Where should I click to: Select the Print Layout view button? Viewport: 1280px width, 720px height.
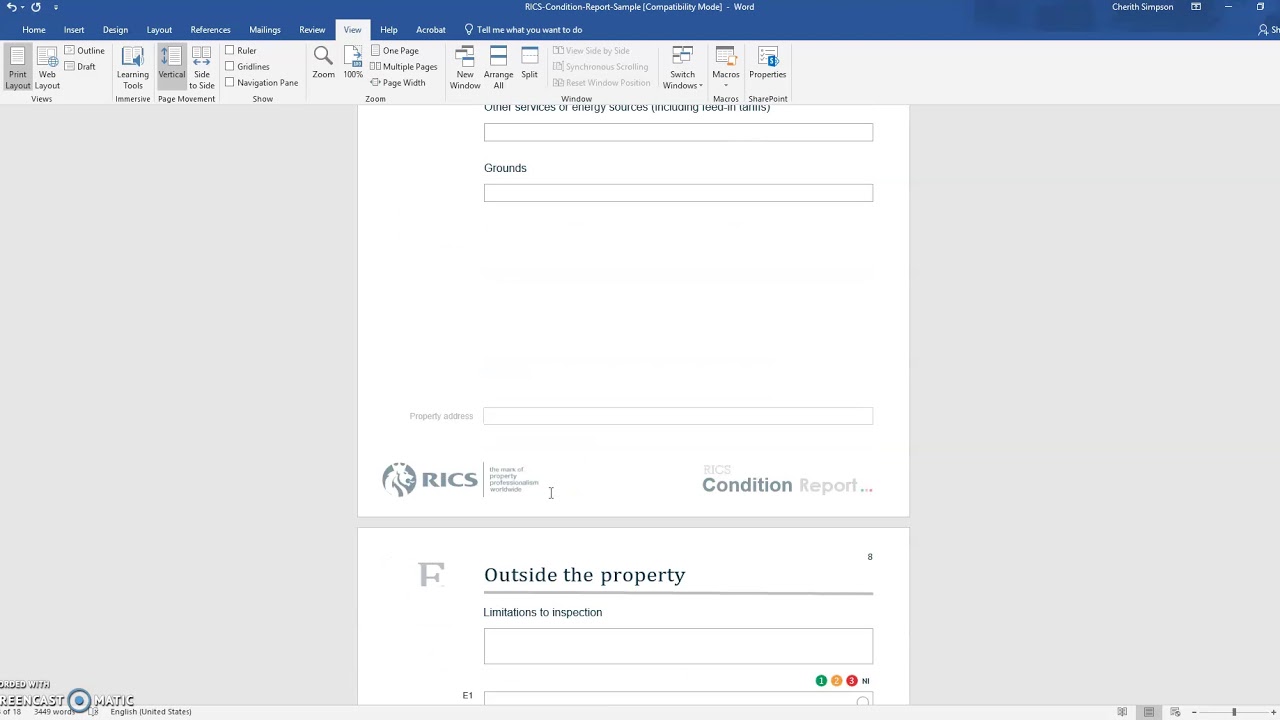[18, 68]
